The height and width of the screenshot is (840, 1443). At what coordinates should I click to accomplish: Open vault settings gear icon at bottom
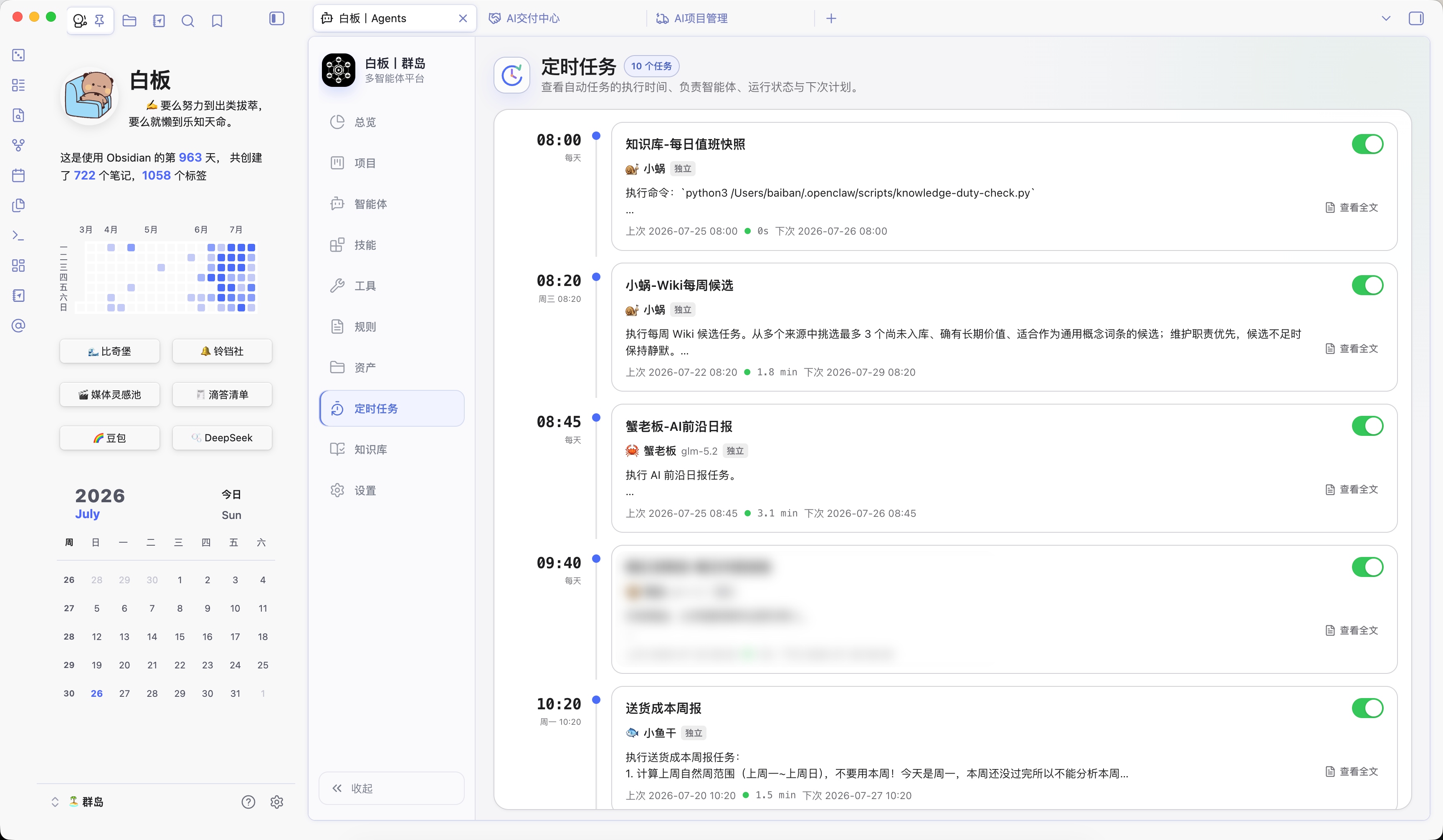coord(276,802)
